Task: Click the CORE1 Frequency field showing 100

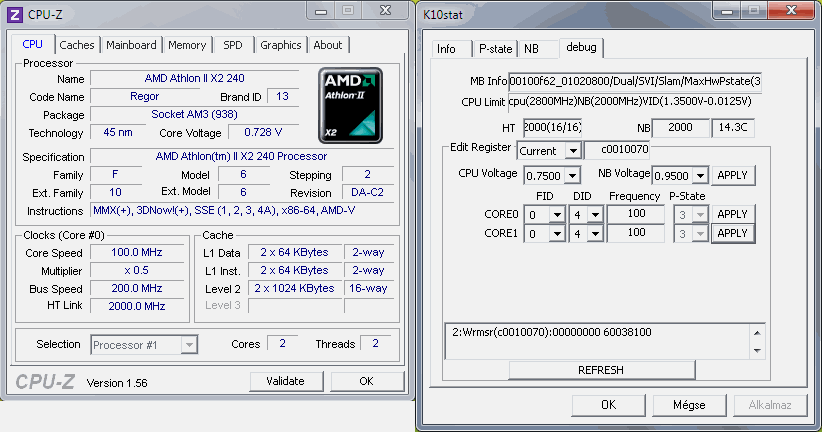Action: click(x=636, y=233)
